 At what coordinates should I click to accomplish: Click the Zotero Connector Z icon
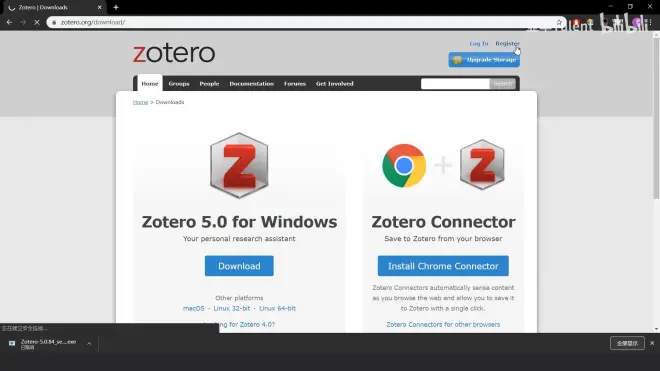[x=482, y=165]
